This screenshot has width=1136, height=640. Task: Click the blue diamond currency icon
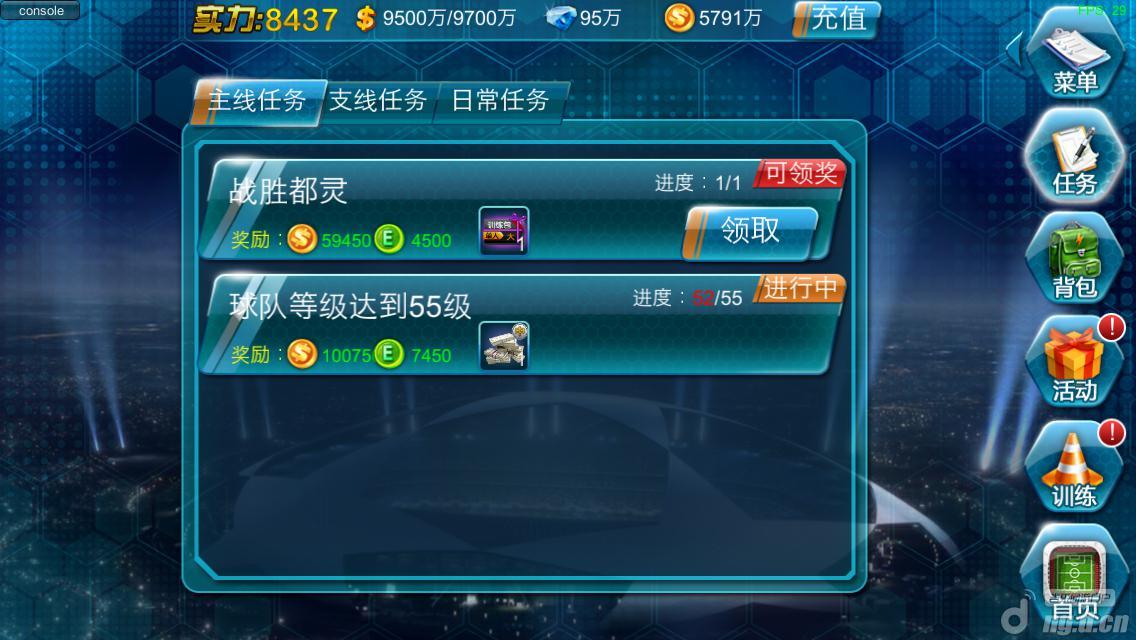point(560,18)
